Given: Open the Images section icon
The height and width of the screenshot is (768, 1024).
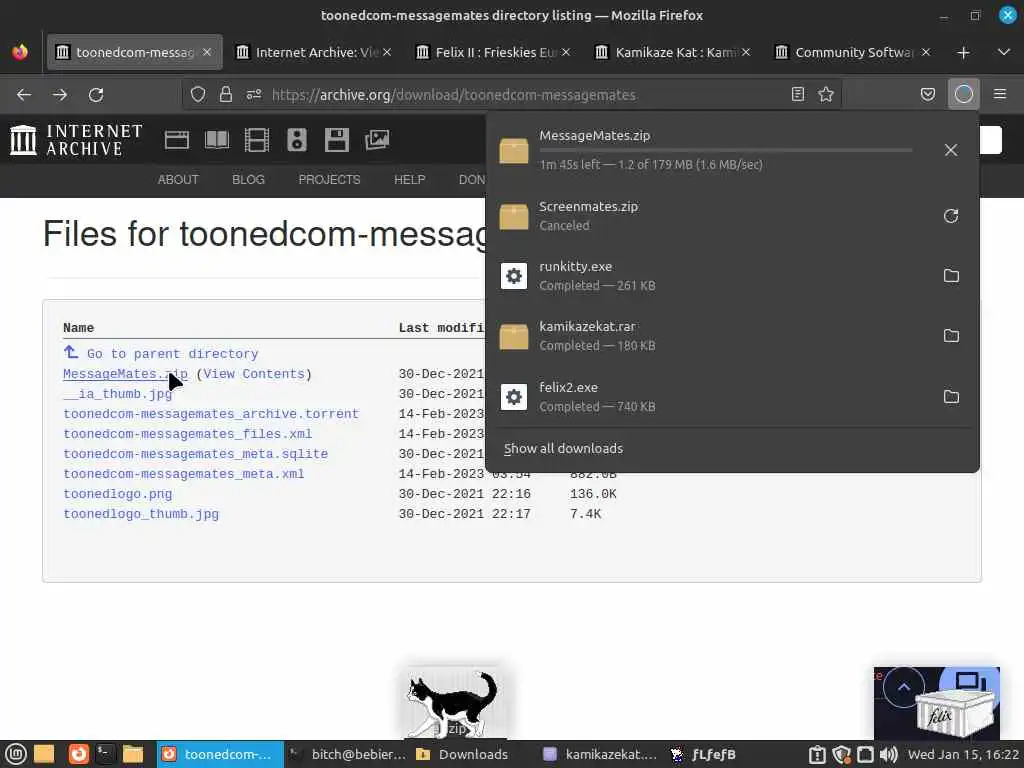Looking at the screenshot, I should pyautogui.click(x=377, y=140).
